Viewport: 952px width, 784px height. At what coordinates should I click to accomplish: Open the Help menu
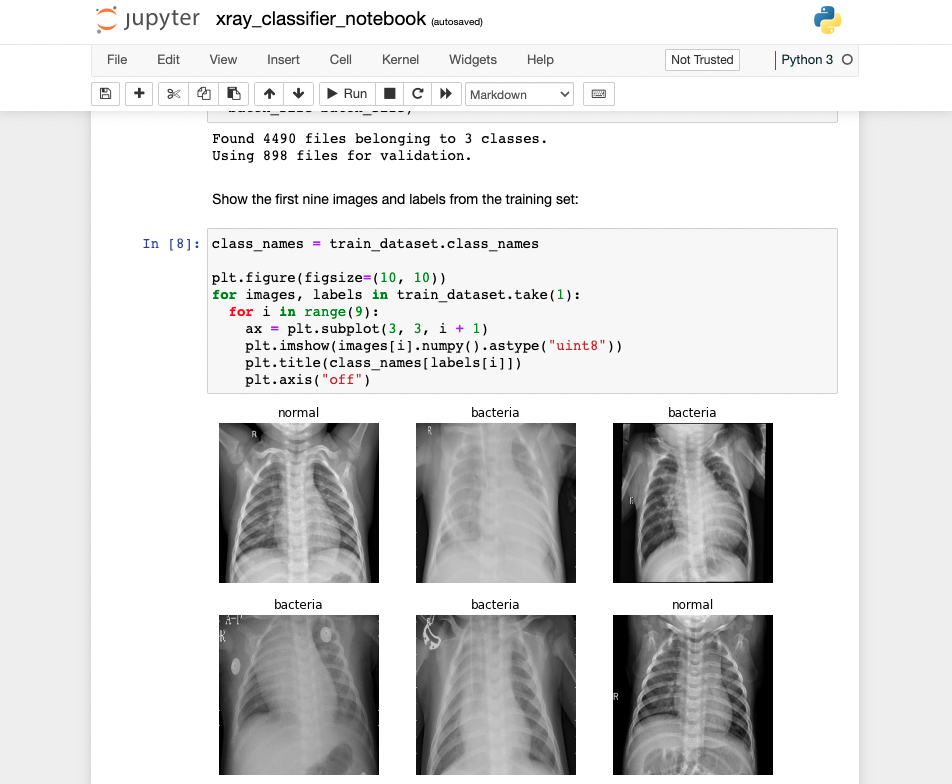pos(540,60)
